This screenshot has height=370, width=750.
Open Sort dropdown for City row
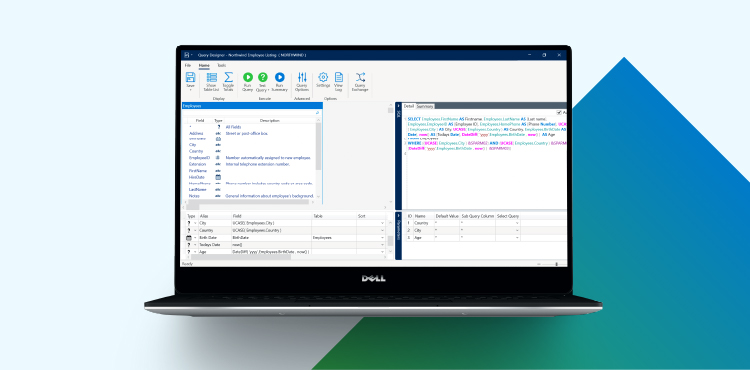click(382, 223)
